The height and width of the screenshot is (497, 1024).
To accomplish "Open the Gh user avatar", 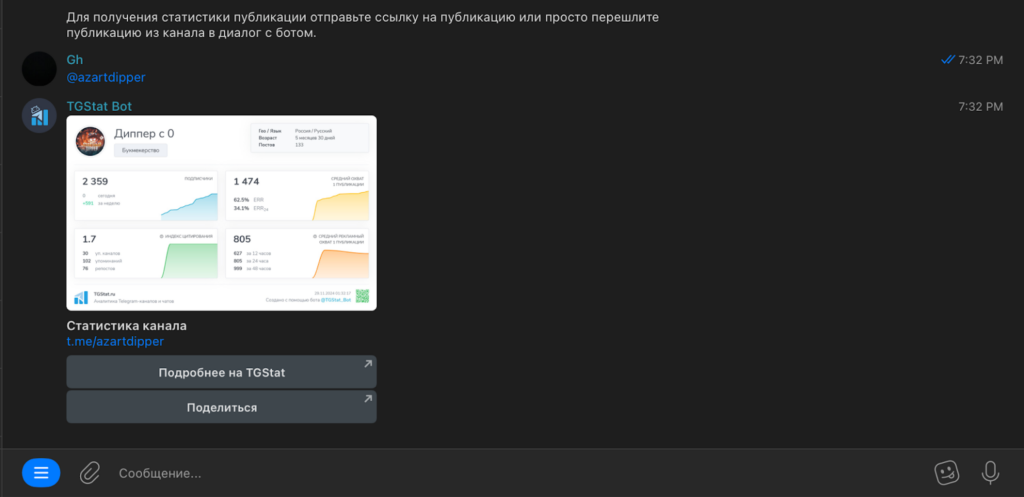I will pyautogui.click(x=39, y=69).
